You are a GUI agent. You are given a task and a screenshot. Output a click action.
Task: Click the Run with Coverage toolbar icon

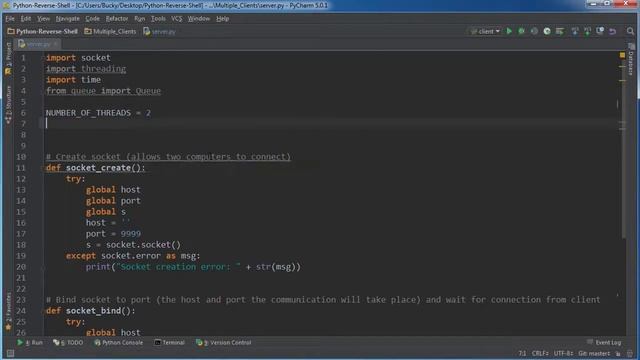click(534, 31)
